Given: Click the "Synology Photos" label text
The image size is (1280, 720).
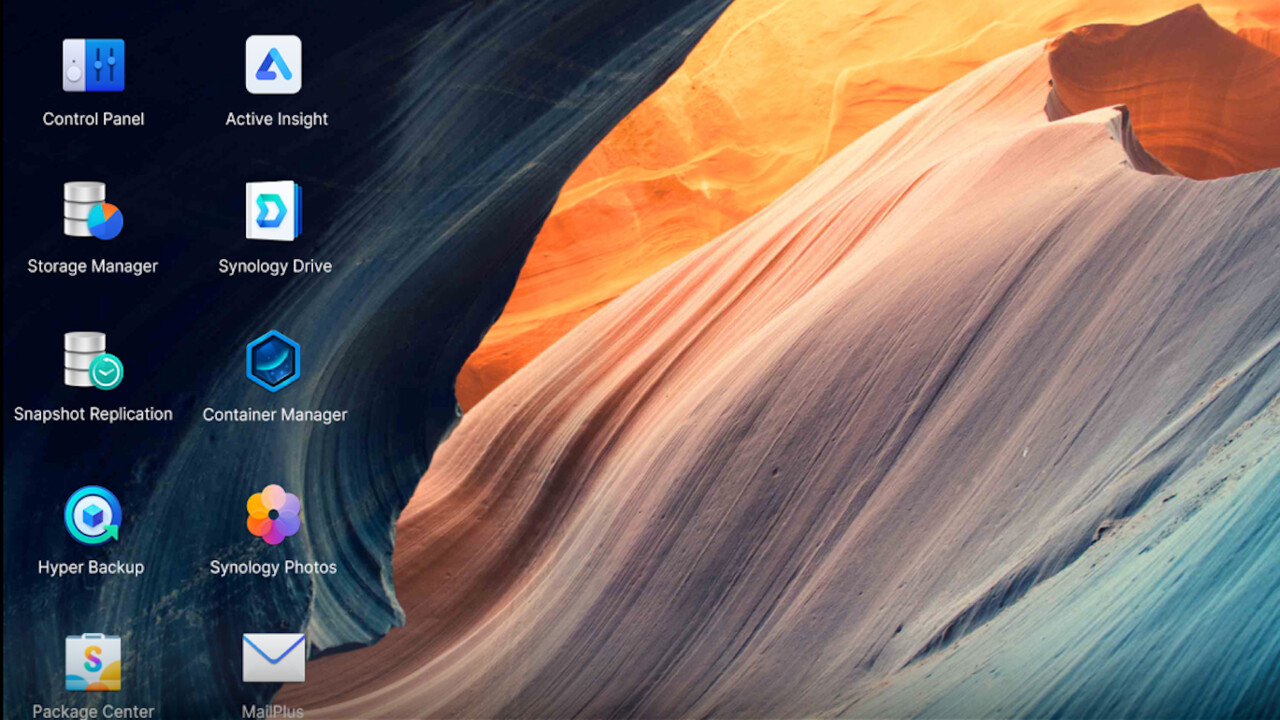Looking at the screenshot, I should point(273,568).
